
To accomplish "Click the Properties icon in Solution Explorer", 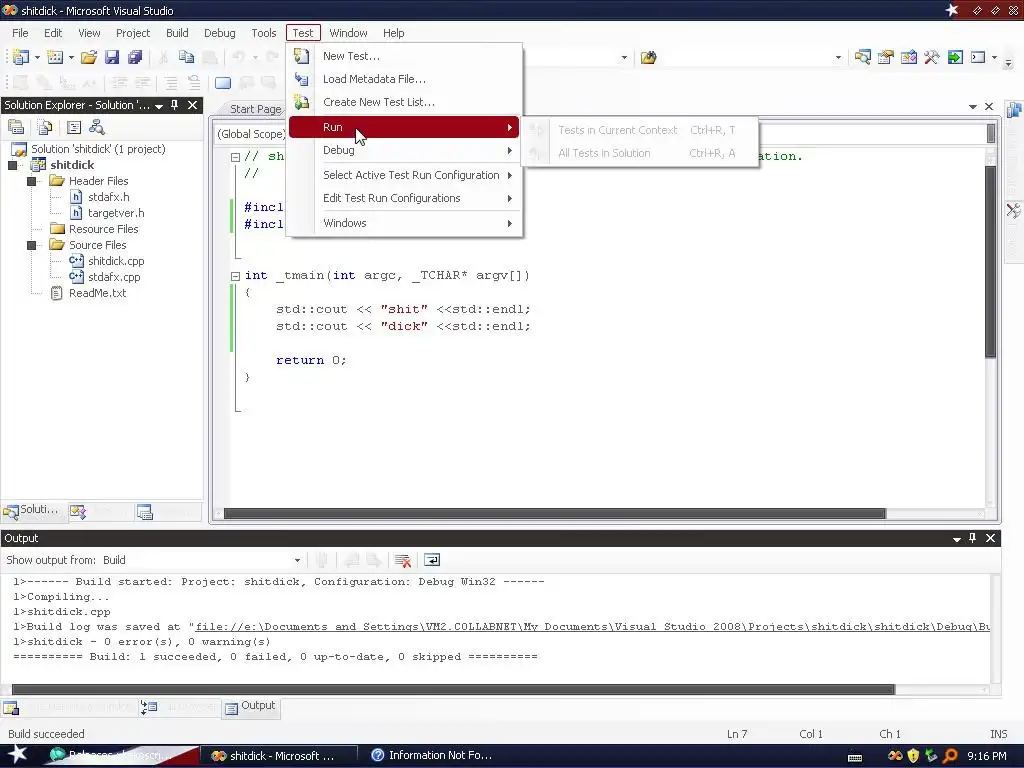I will click(16, 127).
